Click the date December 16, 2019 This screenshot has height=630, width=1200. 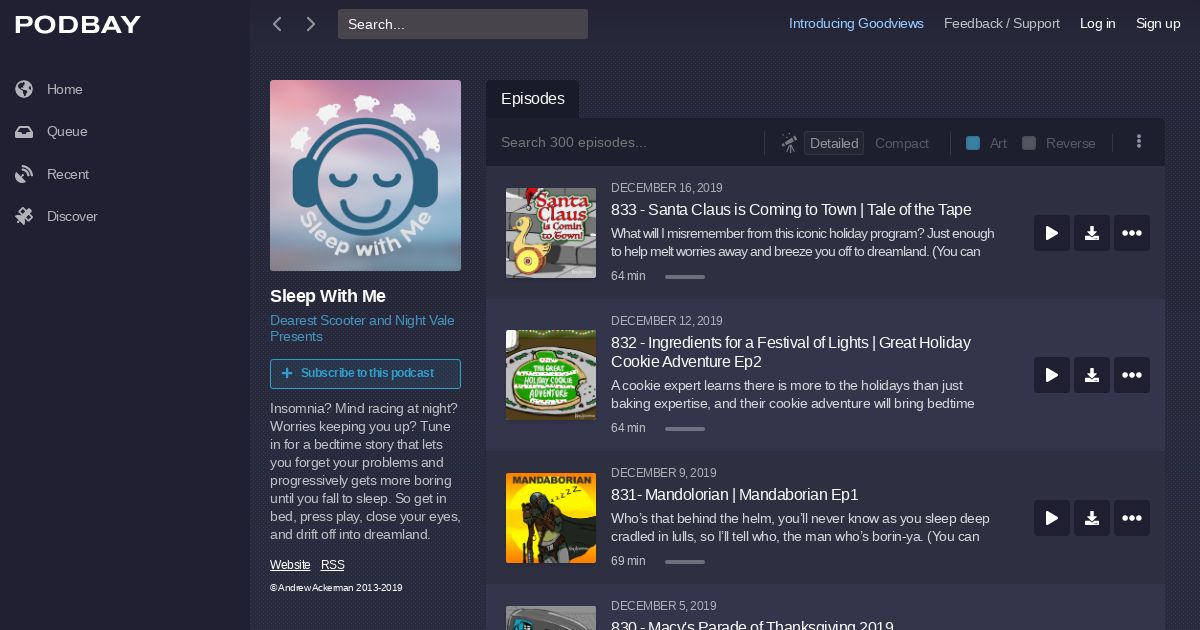(667, 188)
